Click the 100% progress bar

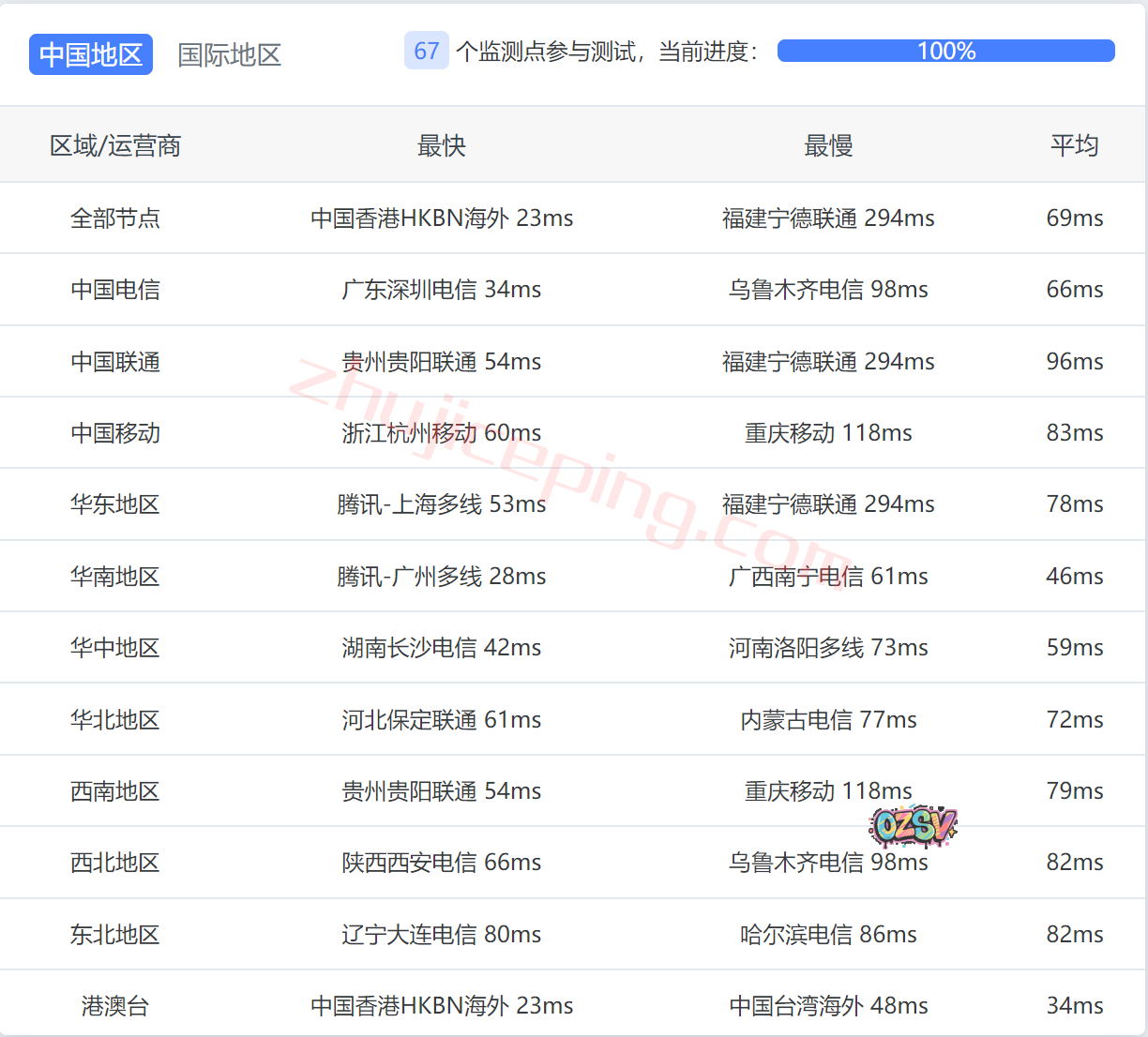point(945,51)
